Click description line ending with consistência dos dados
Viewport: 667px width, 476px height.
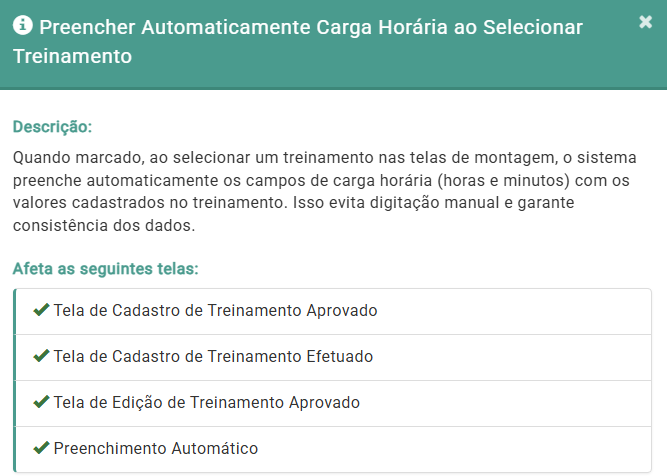tap(104, 225)
